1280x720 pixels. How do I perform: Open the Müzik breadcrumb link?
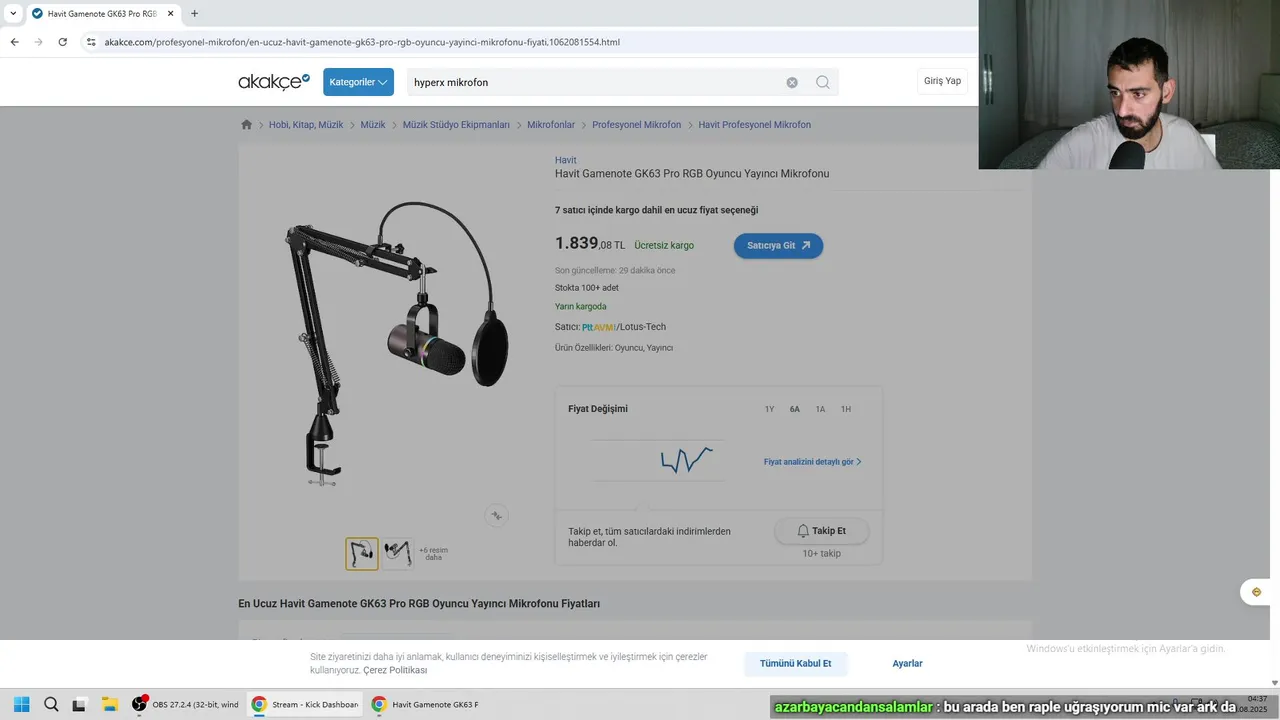(373, 125)
